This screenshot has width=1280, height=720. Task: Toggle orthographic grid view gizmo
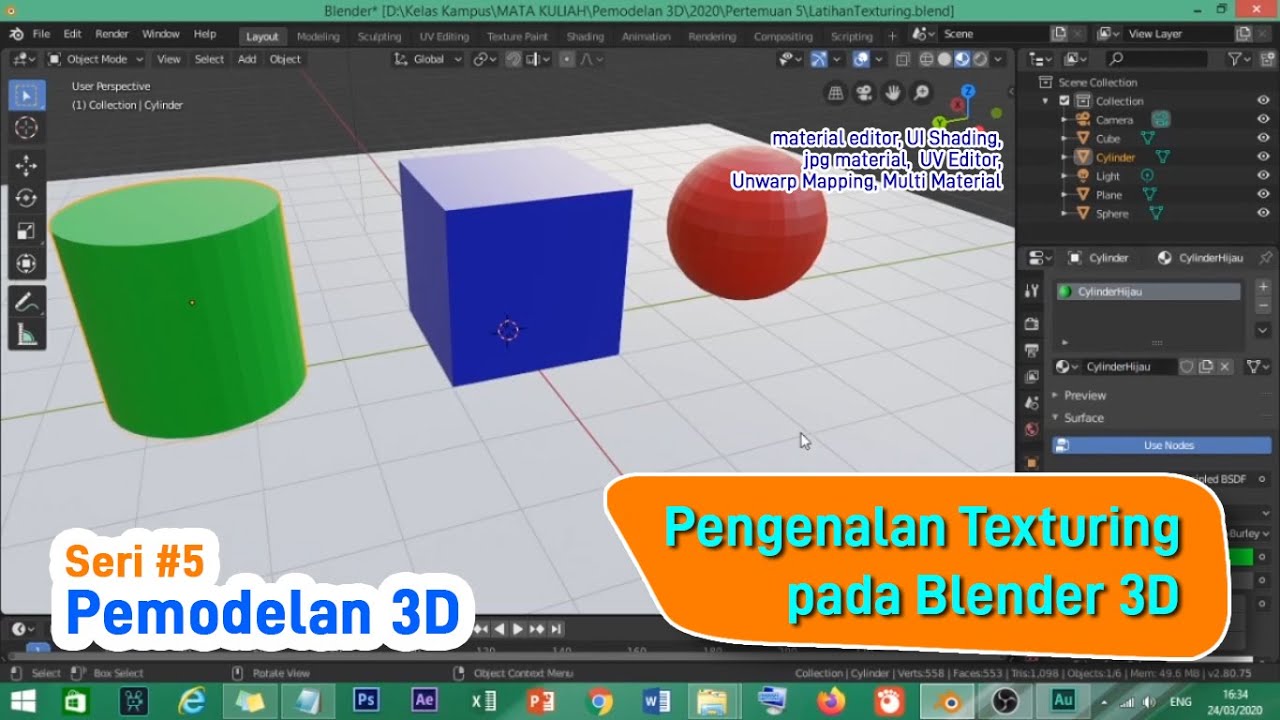(836, 94)
